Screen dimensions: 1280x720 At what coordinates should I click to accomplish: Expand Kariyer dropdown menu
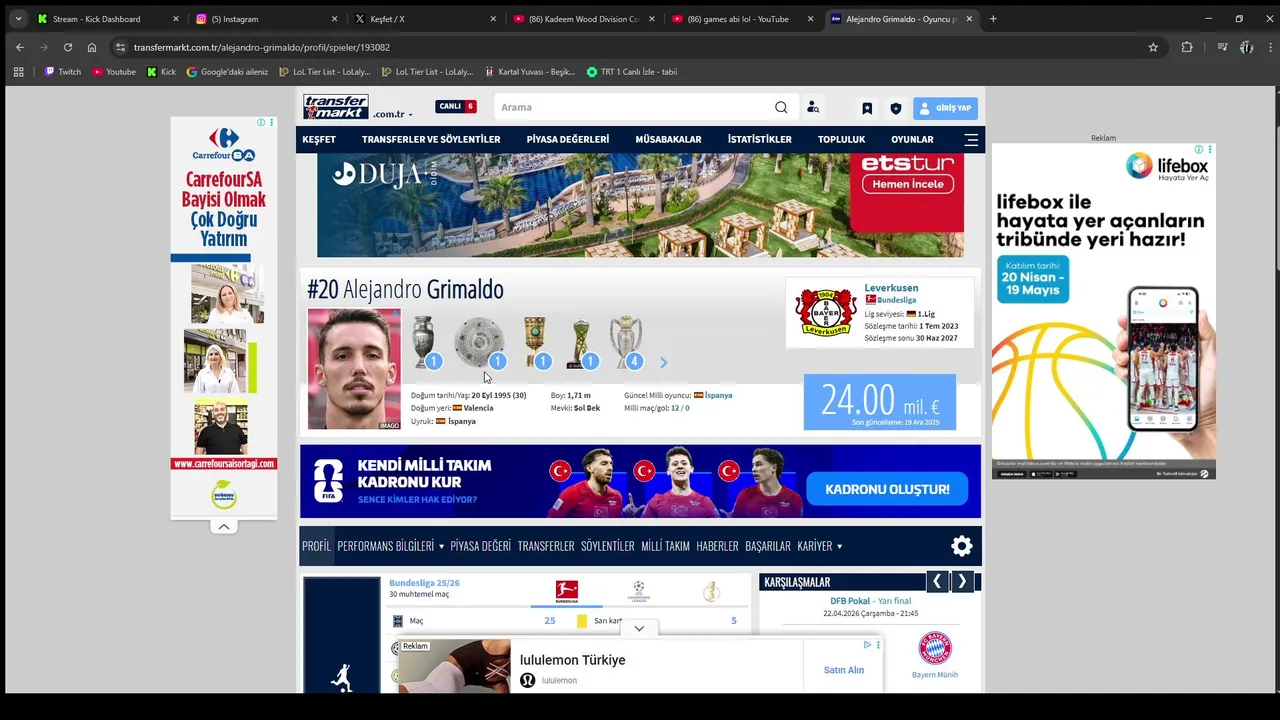tap(820, 546)
